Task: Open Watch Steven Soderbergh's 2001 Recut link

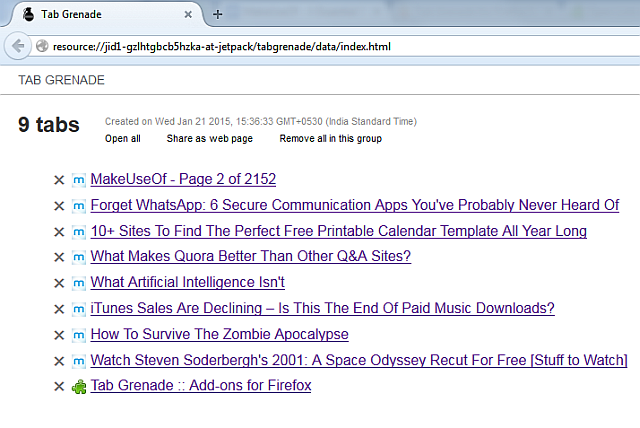Action: pos(359,360)
